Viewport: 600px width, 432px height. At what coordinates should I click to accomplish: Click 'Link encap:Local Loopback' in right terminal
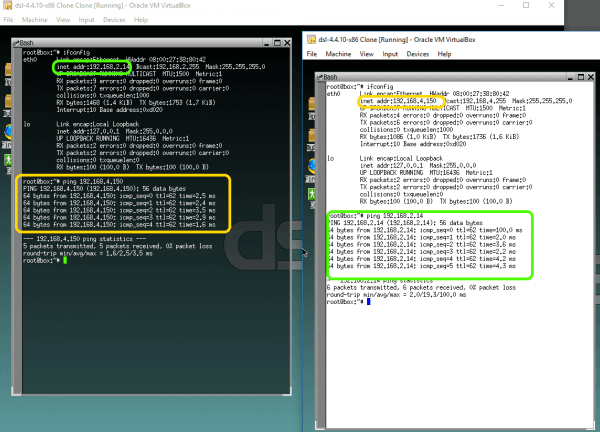point(401,158)
